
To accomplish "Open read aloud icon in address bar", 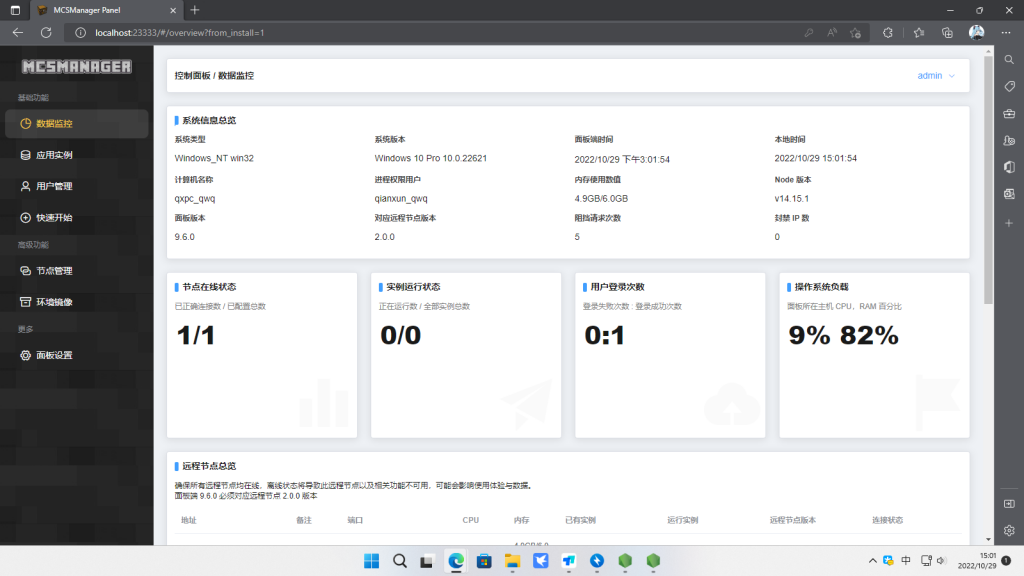I will click(x=832, y=33).
